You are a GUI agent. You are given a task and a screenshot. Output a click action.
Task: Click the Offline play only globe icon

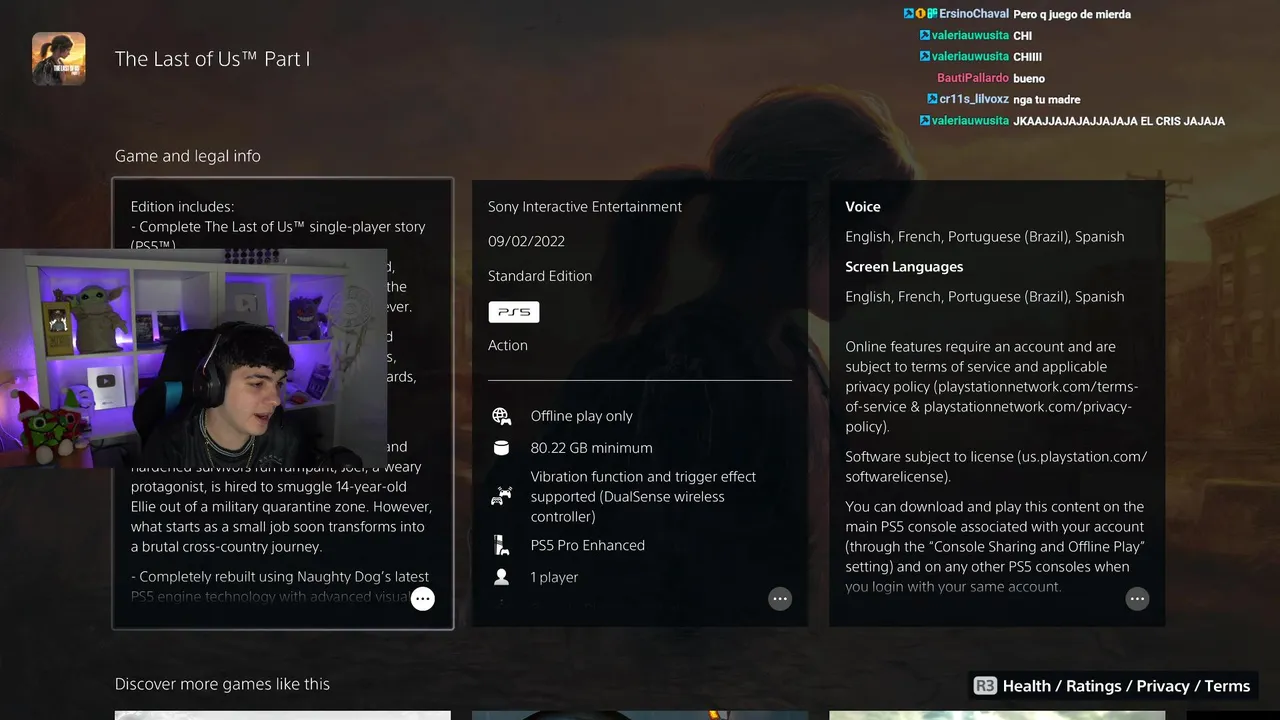tap(502, 416)
